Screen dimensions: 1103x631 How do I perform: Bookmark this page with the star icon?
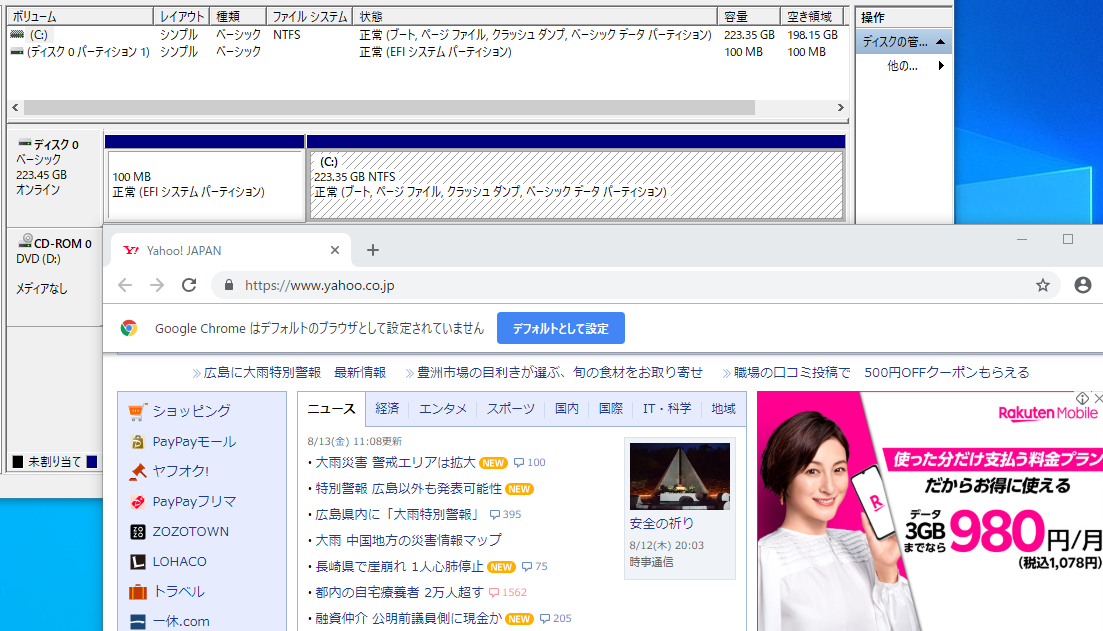1043,285
